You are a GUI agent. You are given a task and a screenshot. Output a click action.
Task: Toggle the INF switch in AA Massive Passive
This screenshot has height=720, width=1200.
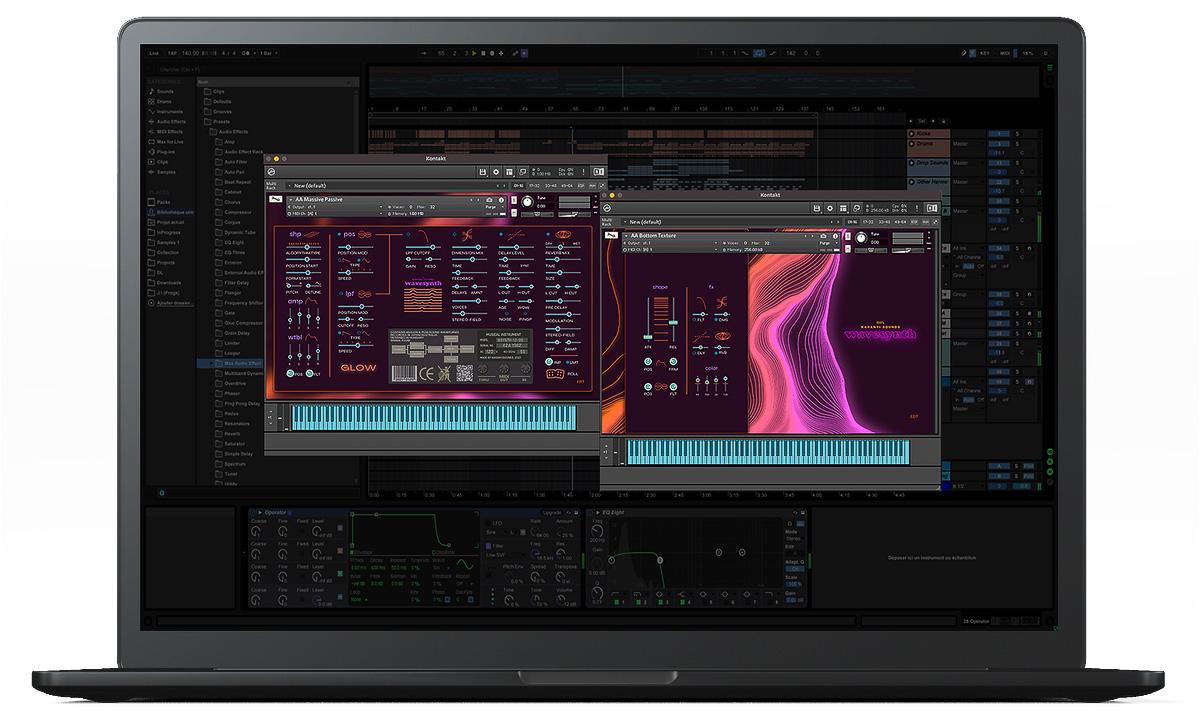click(x=550, y=361)
